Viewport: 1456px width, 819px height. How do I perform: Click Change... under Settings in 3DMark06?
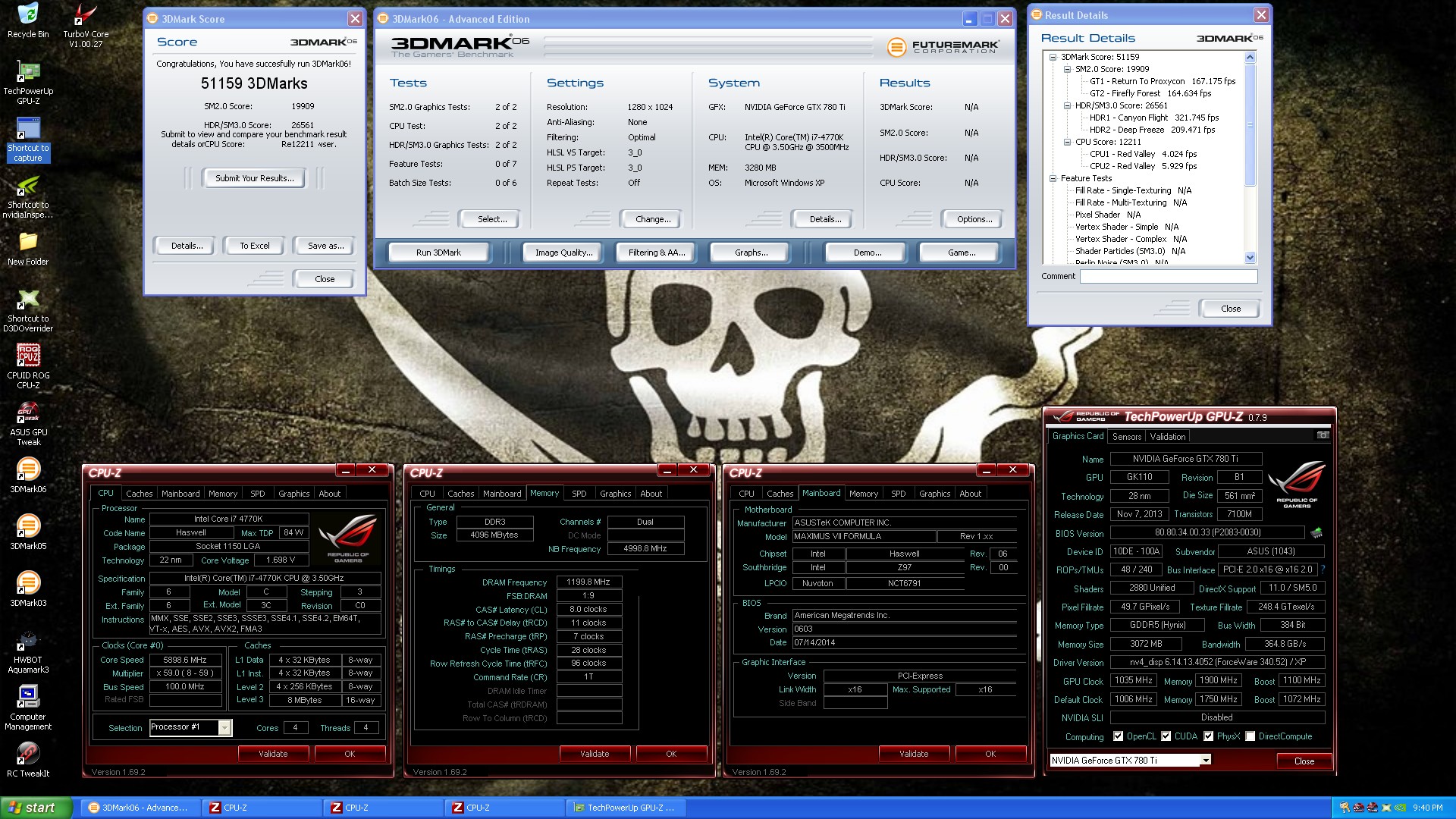(x=653, y=219)
